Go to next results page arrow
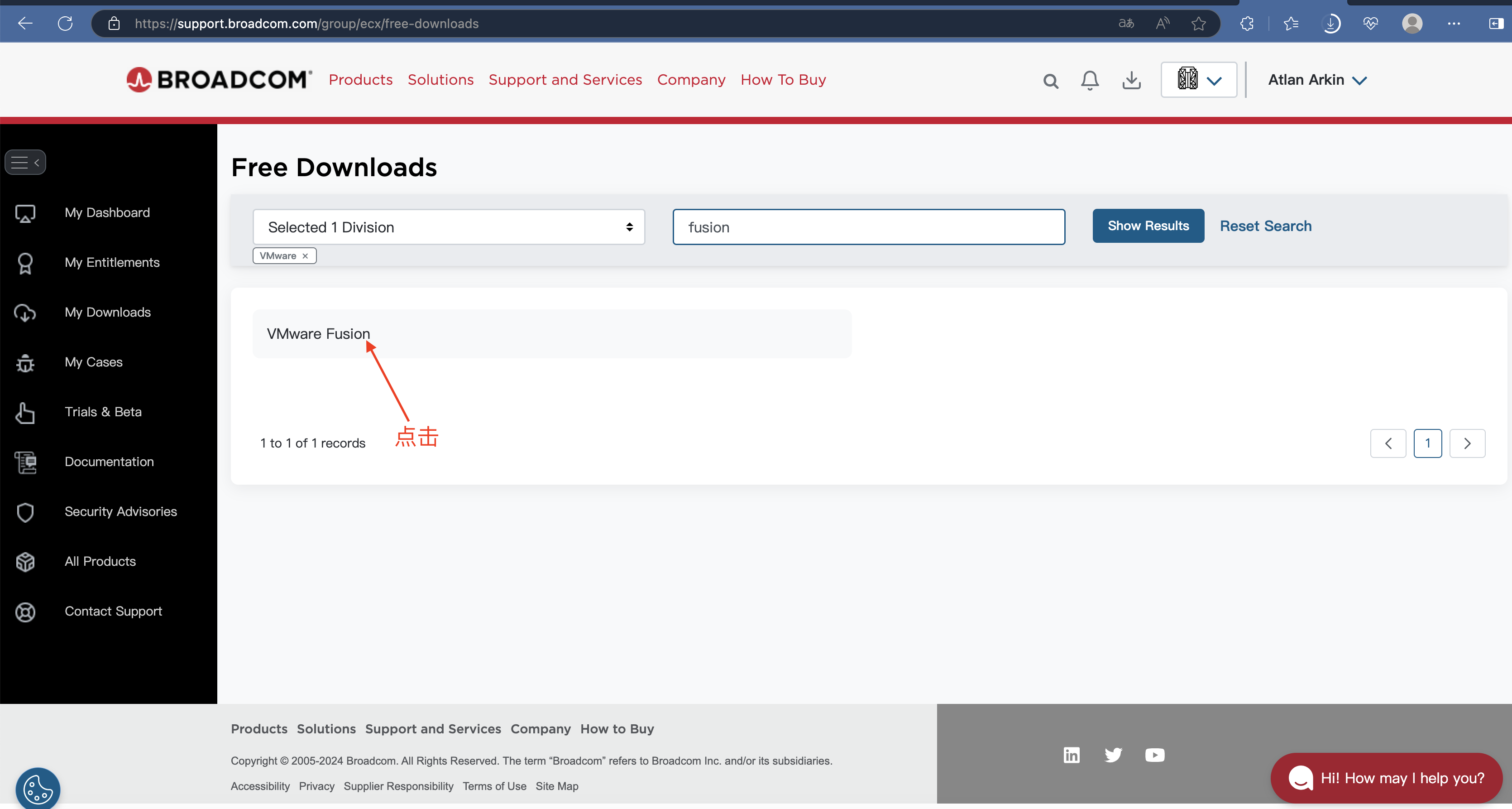1512x809 pixels. (x=1467, y=443)
